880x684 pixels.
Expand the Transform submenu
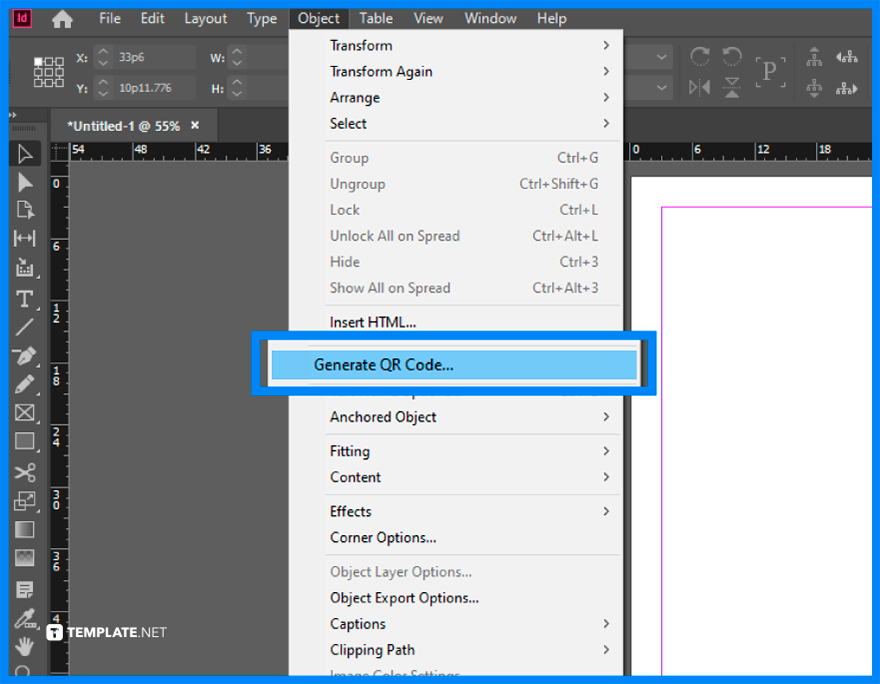361,45
